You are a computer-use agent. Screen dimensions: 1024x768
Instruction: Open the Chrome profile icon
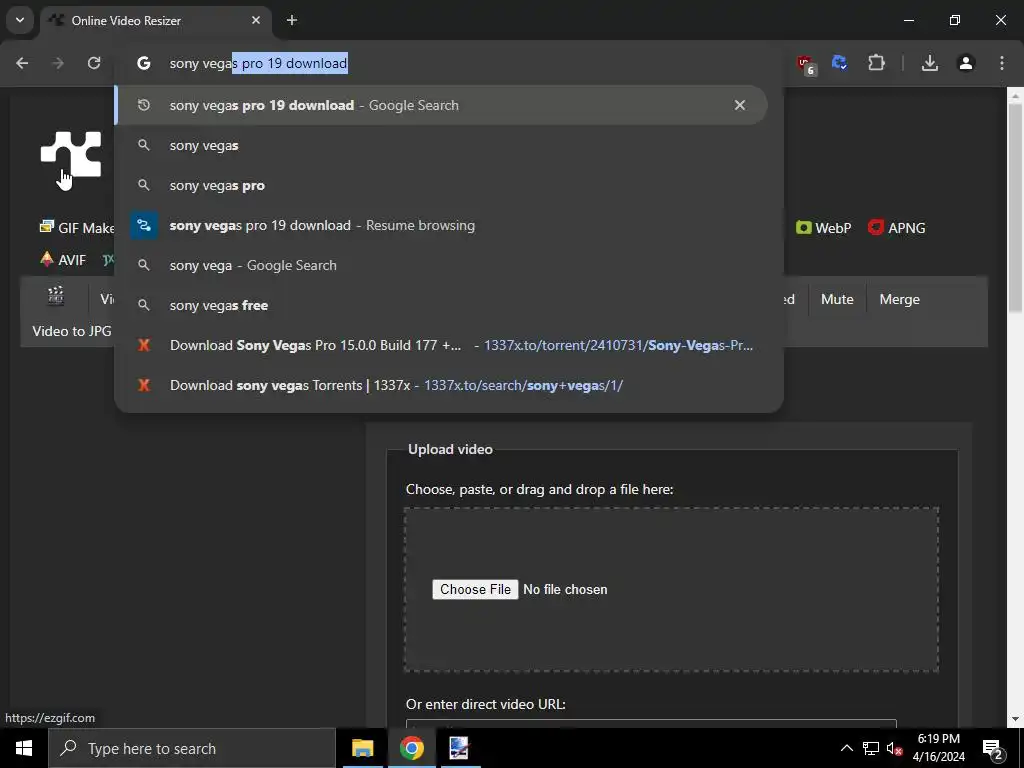(966, 63)
